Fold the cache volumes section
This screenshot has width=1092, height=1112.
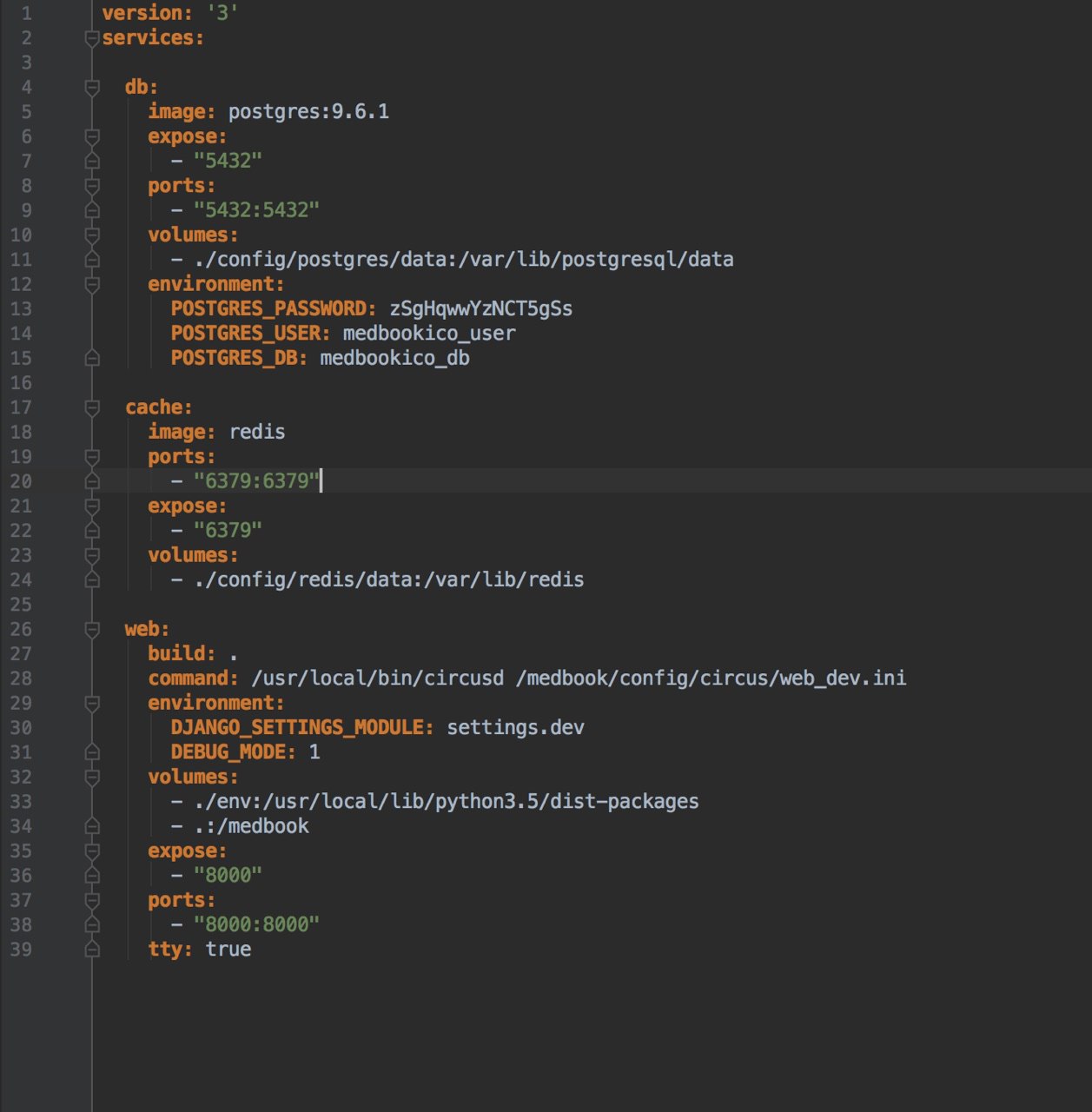(92, 555)
